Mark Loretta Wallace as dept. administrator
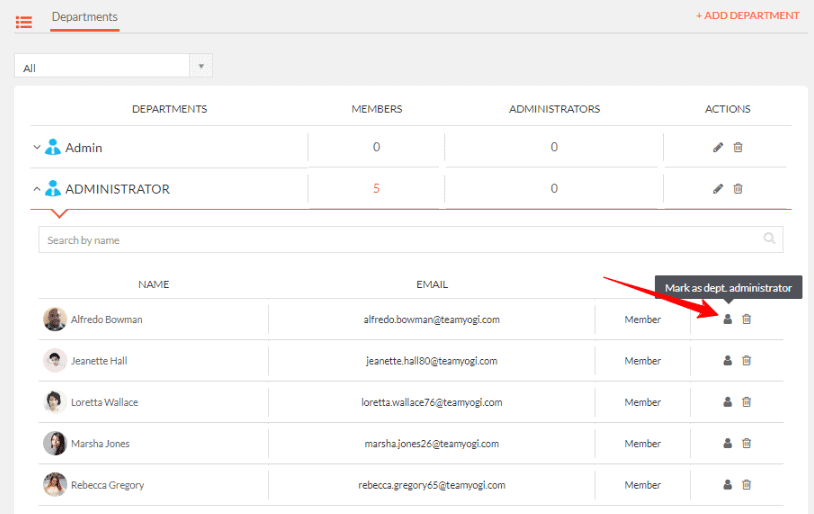This screenshot has width=814, height=514. click(728, 402)
